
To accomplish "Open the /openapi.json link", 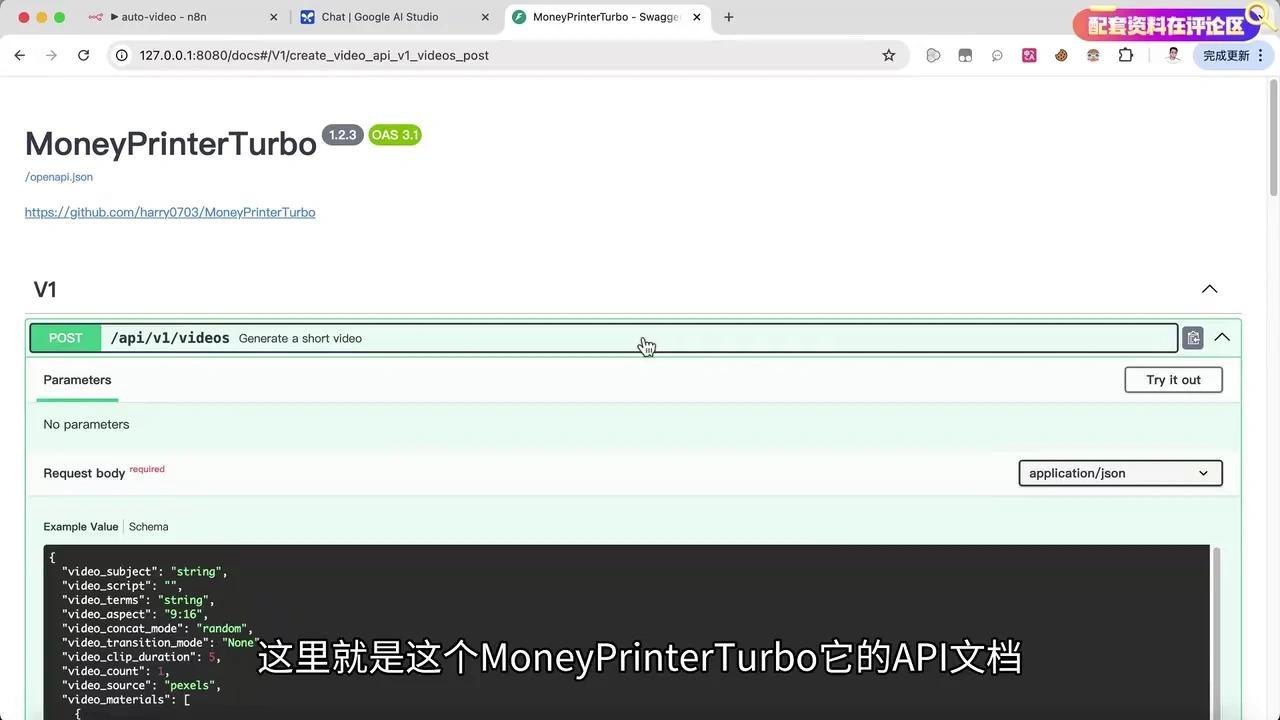I will coord(58,176).
